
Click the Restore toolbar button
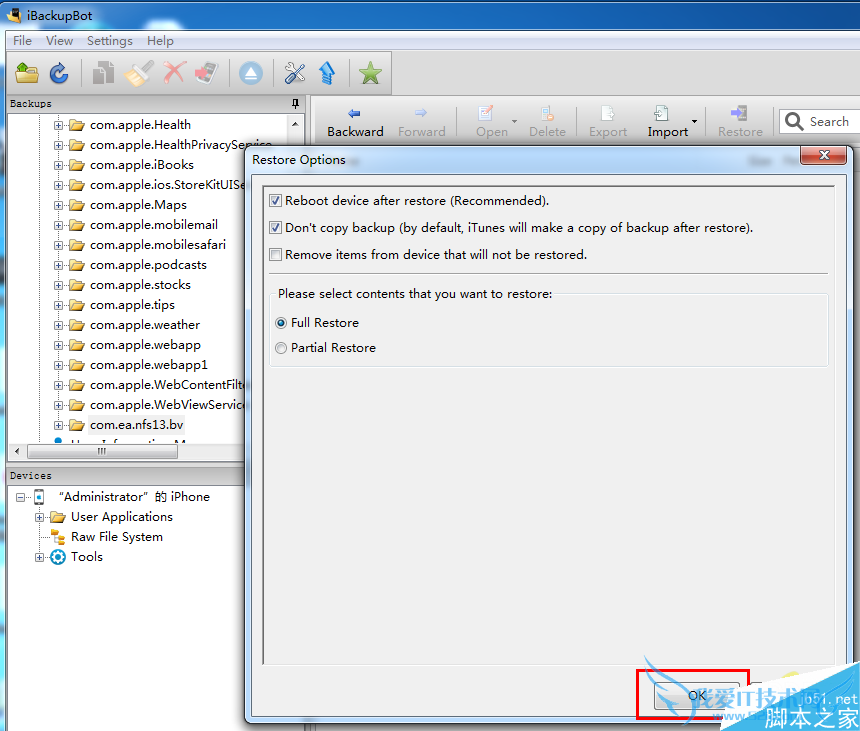tap(740, 122)
